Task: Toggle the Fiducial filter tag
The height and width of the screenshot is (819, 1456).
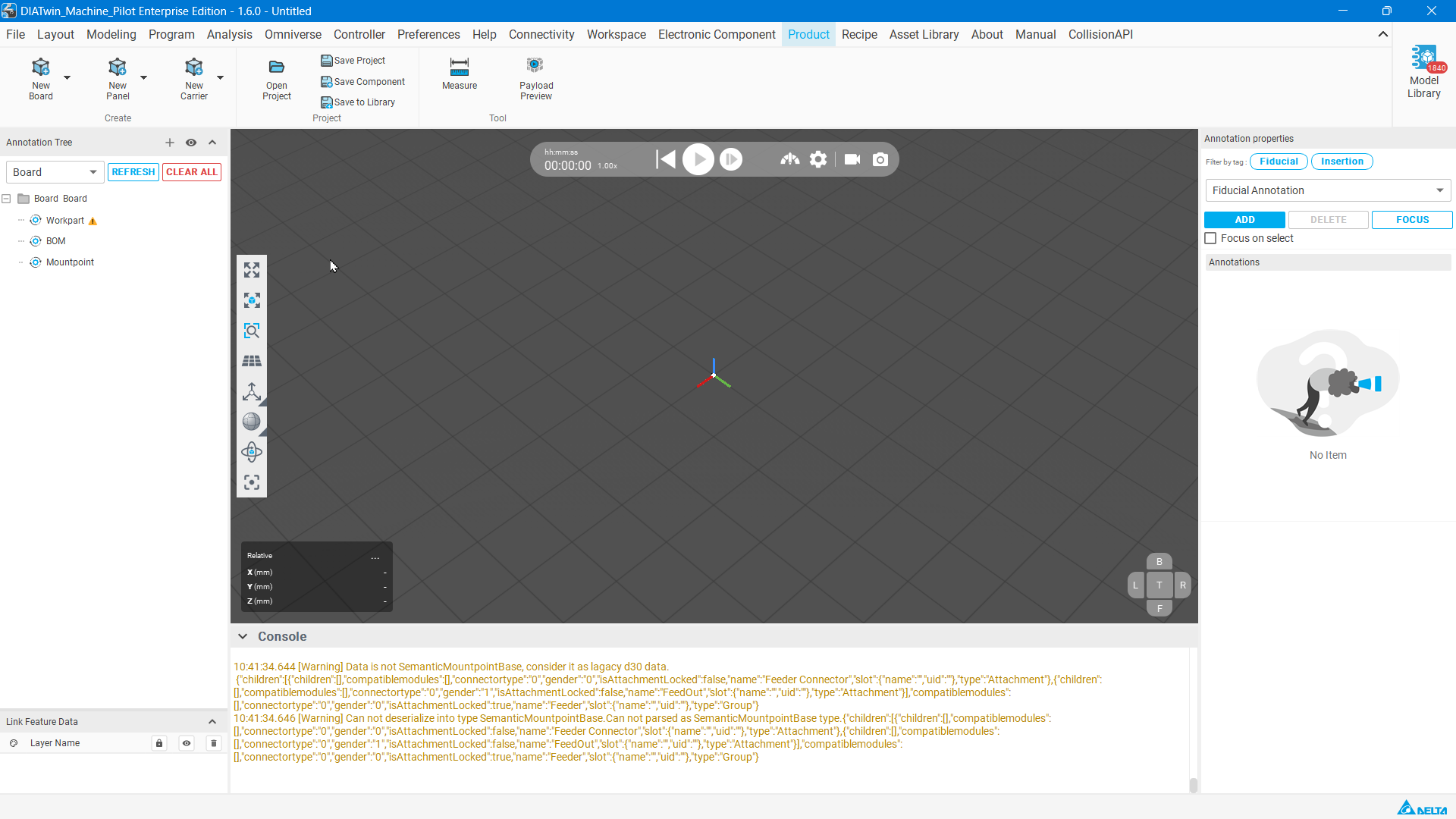Action: point(1279,162)
